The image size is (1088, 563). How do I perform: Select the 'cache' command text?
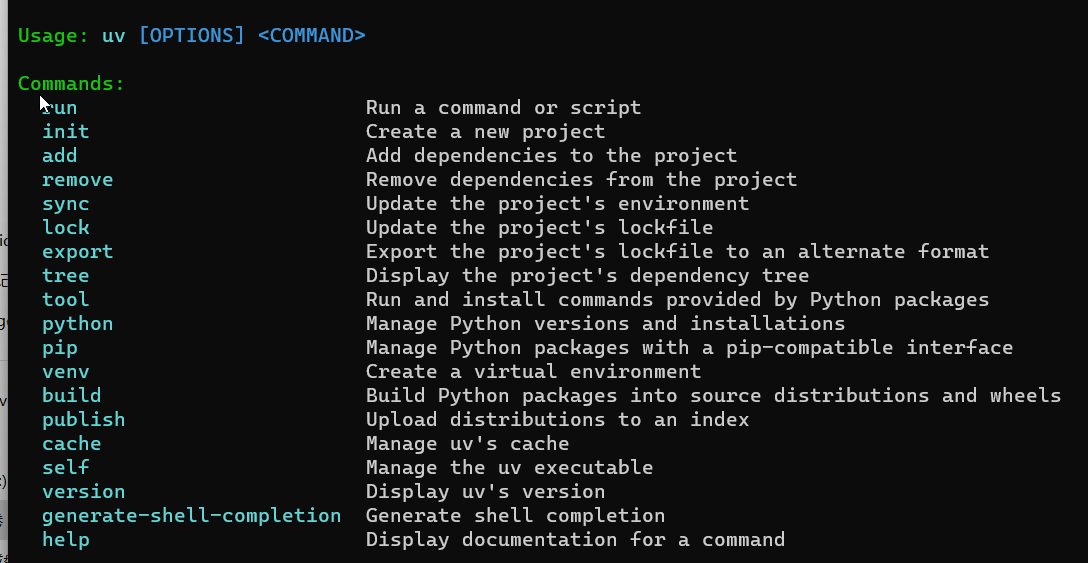point(71,444)
